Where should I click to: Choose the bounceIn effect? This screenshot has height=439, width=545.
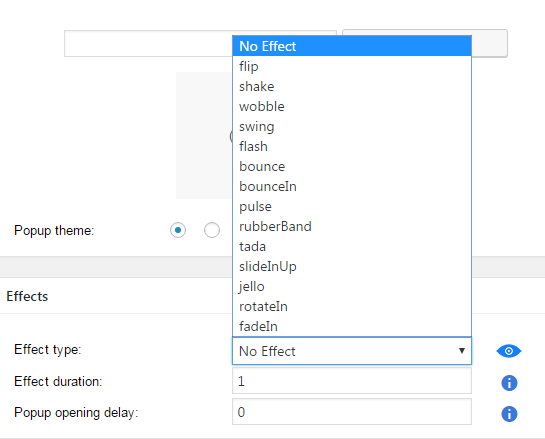point(352,186)
